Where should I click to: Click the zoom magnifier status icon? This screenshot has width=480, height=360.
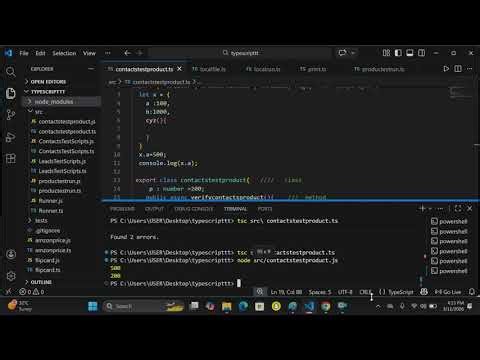click(259, 292)
